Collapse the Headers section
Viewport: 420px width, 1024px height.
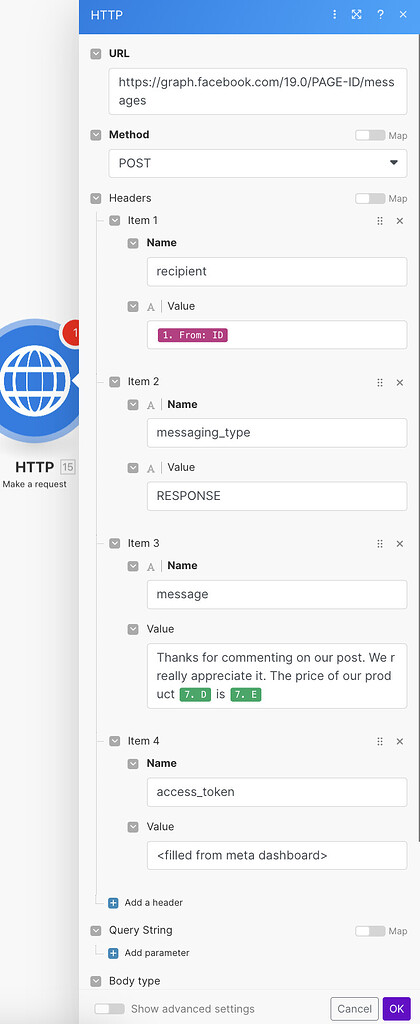(96, 198)
